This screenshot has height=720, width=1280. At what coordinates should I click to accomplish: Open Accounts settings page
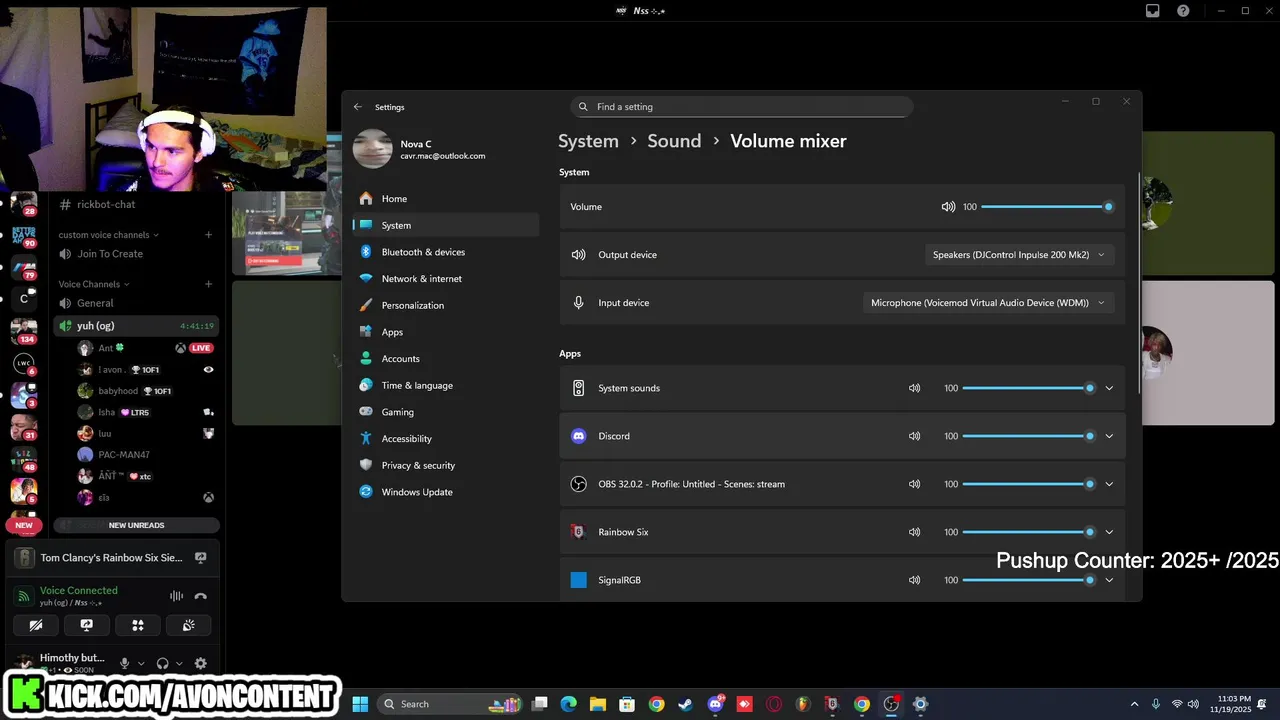pyautogui.click(x=446, y=359)
